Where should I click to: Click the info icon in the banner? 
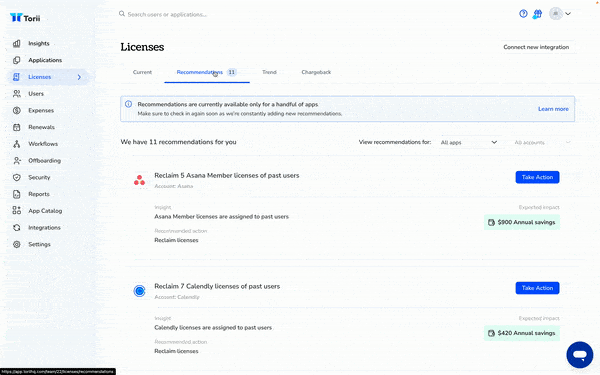pos(129,104)
